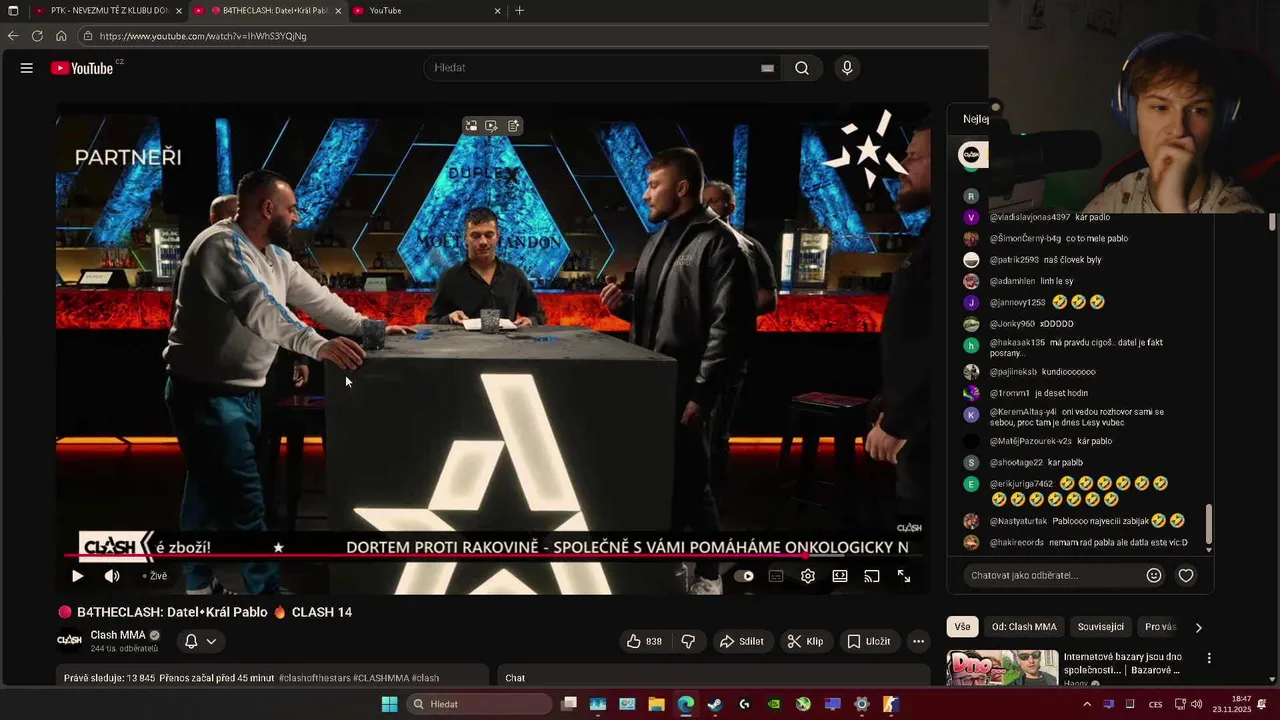This screenshot has height=720, width=1280.
Task: Open Steam from the taskbar
Action: [714, 704]
